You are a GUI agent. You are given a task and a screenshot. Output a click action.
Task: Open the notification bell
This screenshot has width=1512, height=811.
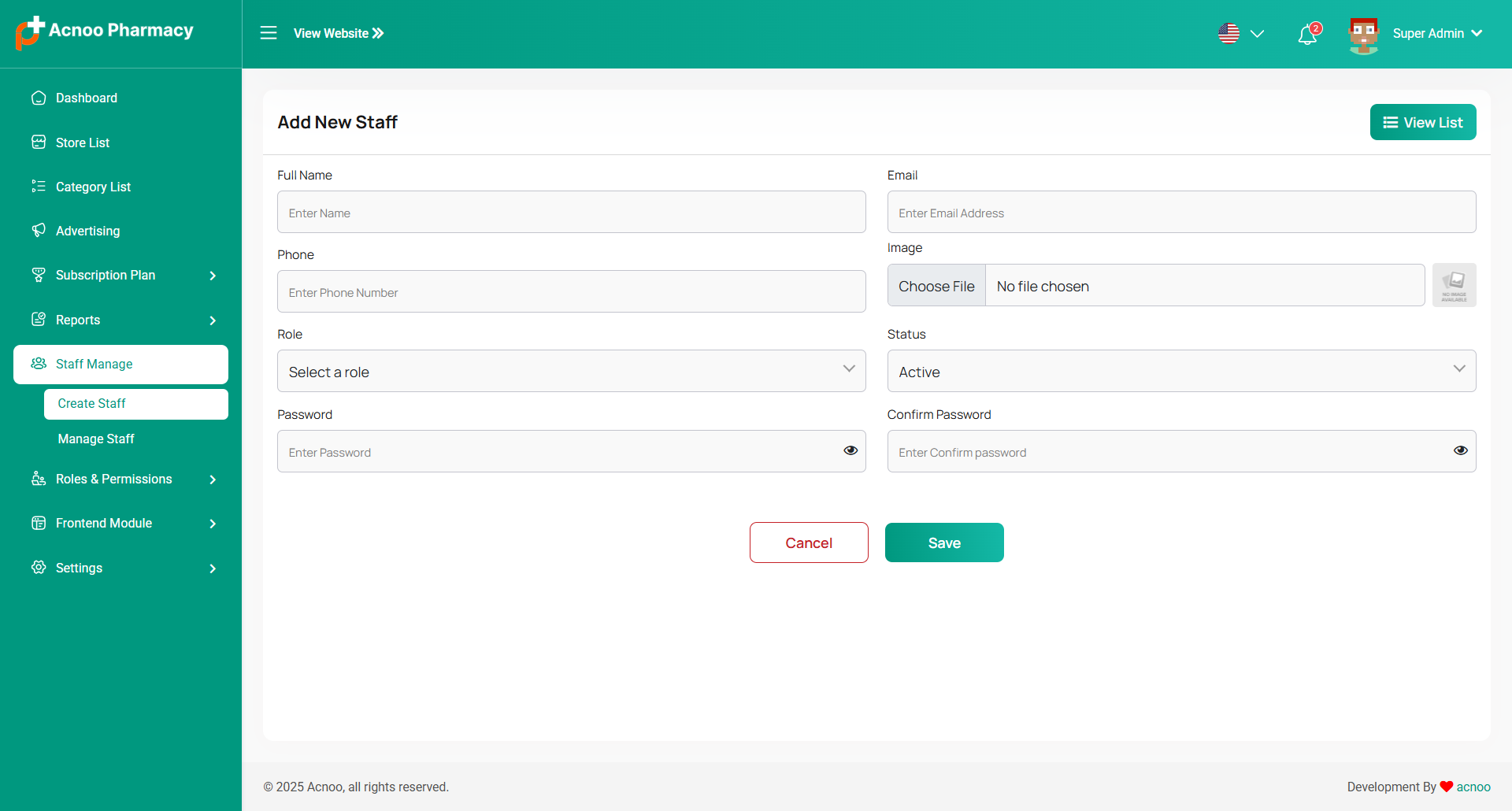pyautogui.click(x=1307, y=35)
